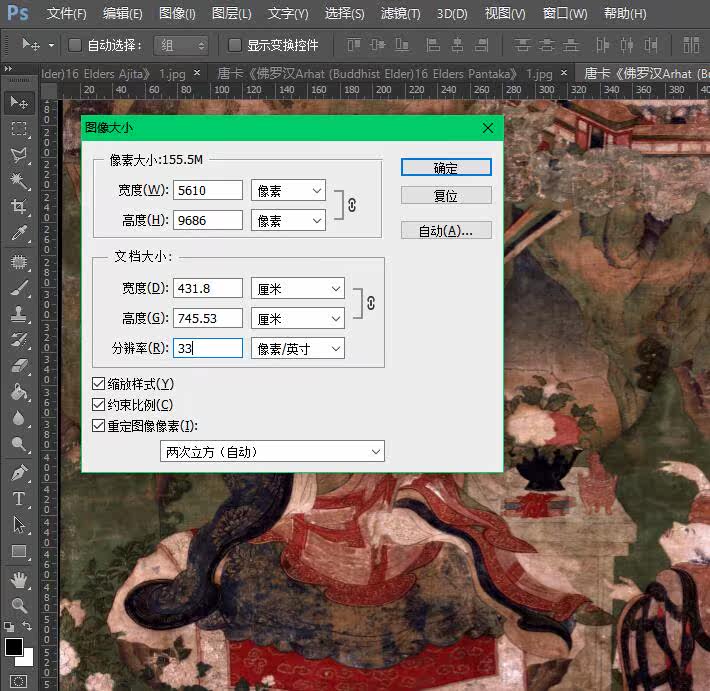710x691 pixels.
Task: Select the Move tool in the toolbox
Action: pos(19,103)
